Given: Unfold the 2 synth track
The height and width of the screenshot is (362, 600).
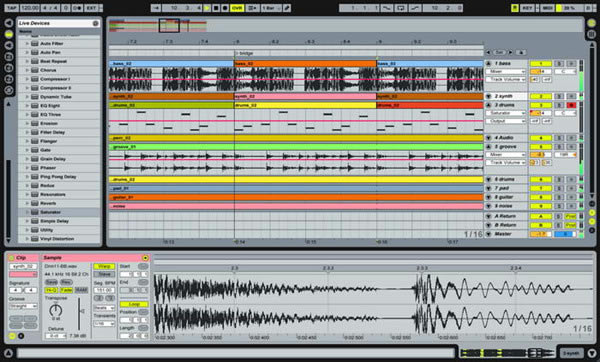Looking at the screenshot, I should (489, 96).
